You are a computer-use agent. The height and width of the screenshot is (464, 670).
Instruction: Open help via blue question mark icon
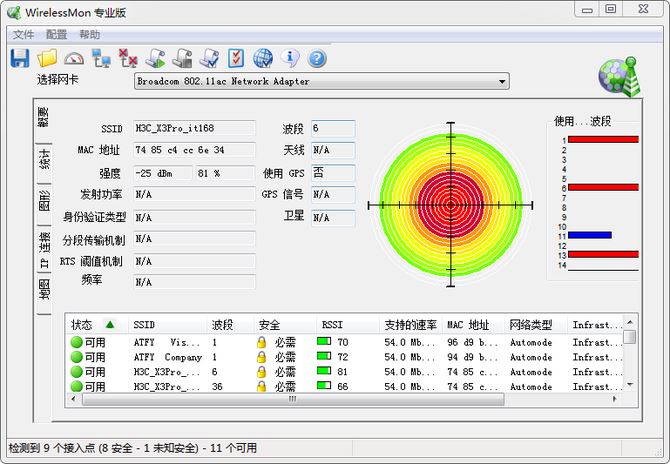point(317,59)
